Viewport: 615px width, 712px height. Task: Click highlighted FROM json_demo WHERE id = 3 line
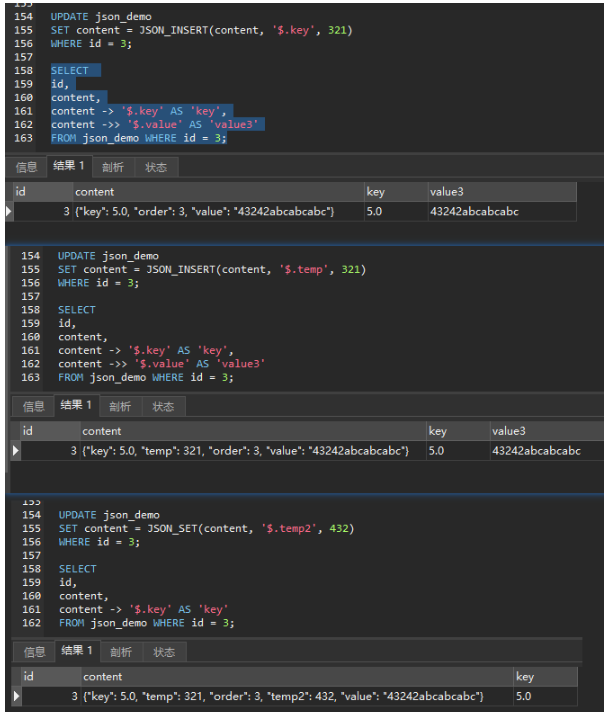pyautogui.click(x=139, y=138)
